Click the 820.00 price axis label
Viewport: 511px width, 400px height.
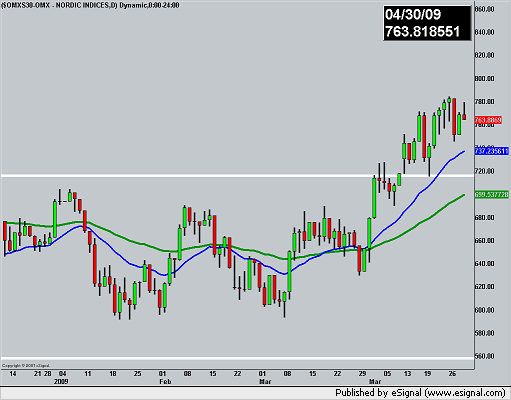point(484,55)
